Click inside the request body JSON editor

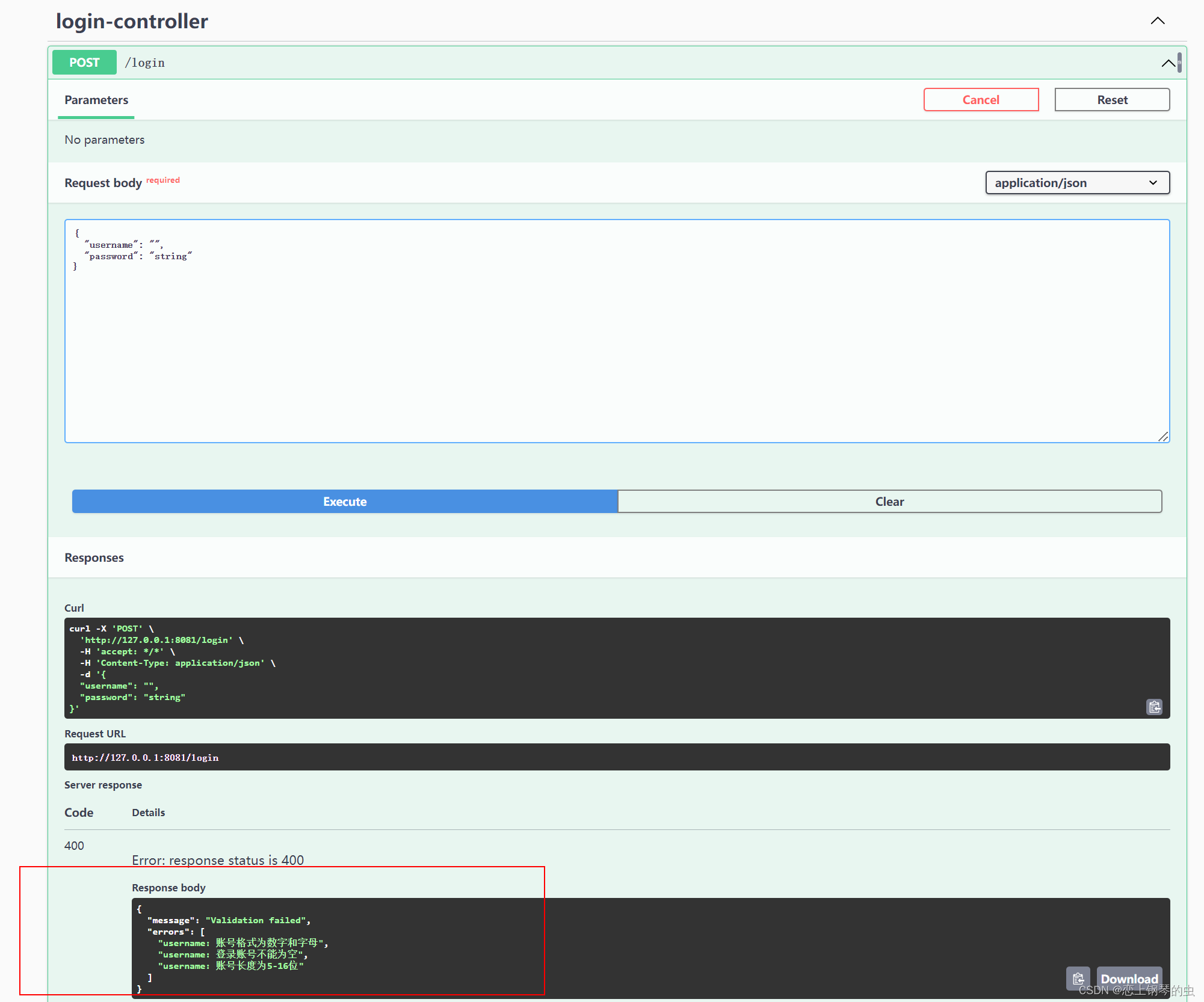pyautogui.click(x=617, y=349)
